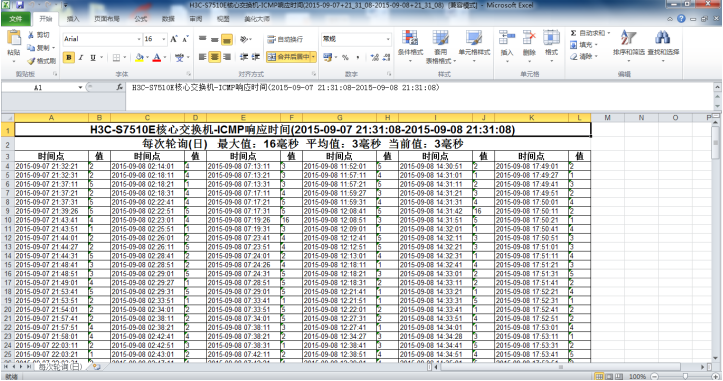This screenshot has height=381, width=723.
Task: Toggle align text left
Action: 202,57
